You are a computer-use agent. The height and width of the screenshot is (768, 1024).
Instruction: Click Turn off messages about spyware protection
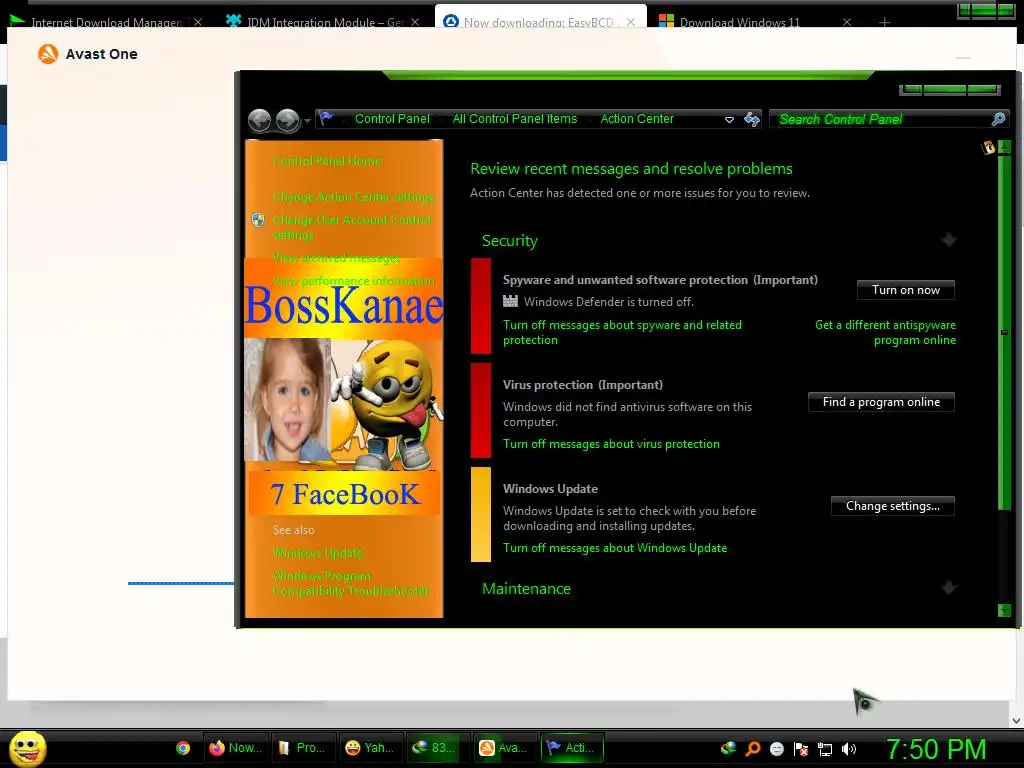(x=622, y=332)
